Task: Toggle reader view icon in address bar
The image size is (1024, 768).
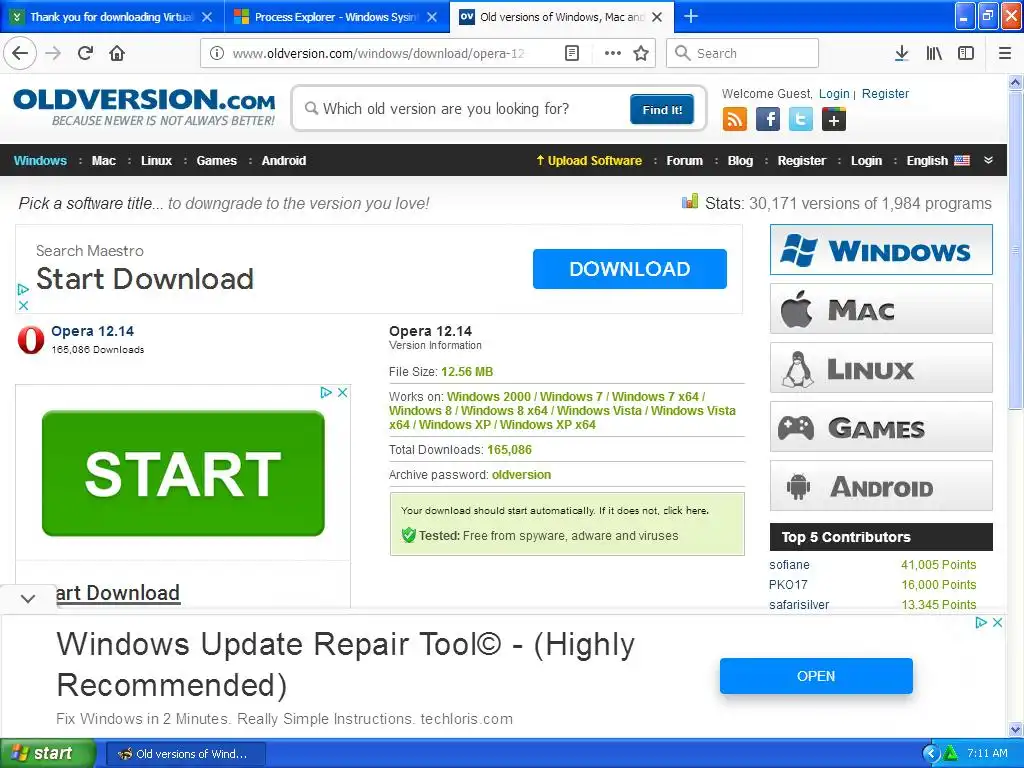Action: [x=571, y=53]
